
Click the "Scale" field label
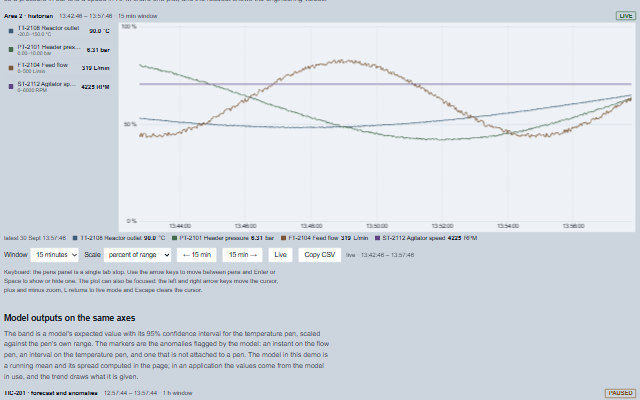click(92, 255)
